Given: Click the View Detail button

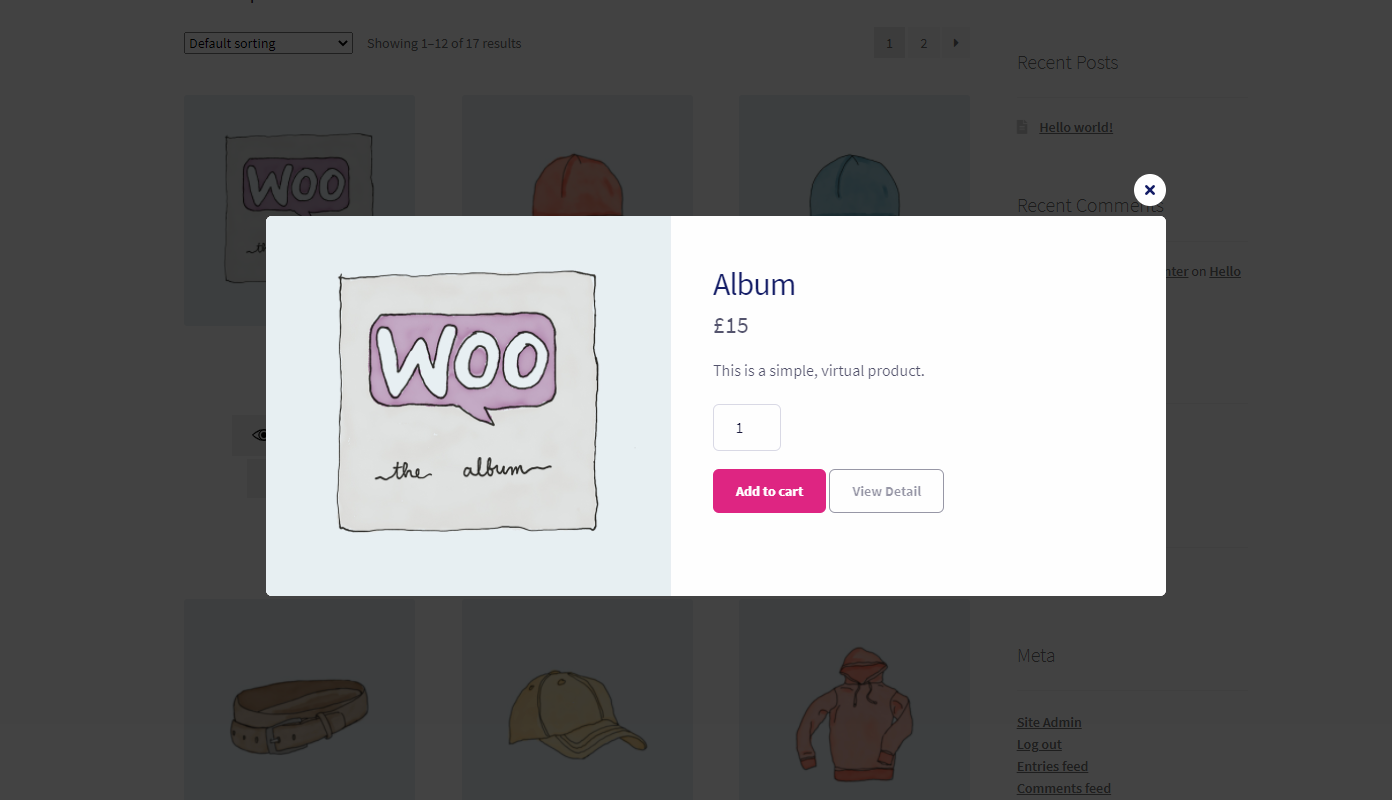Looking at the screenshot, I should click(x=886, y=491).
